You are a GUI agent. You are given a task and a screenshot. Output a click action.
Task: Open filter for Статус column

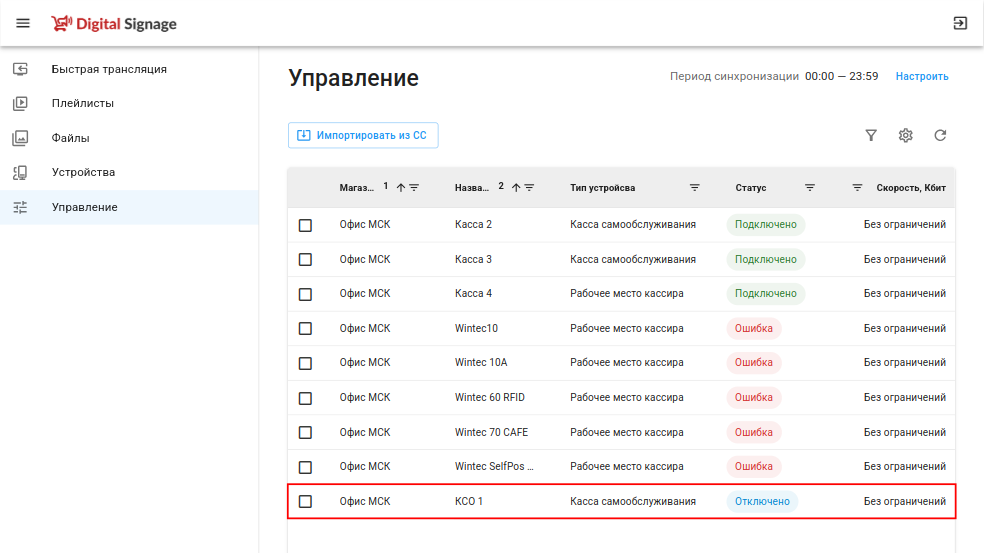tap(810, 187)
